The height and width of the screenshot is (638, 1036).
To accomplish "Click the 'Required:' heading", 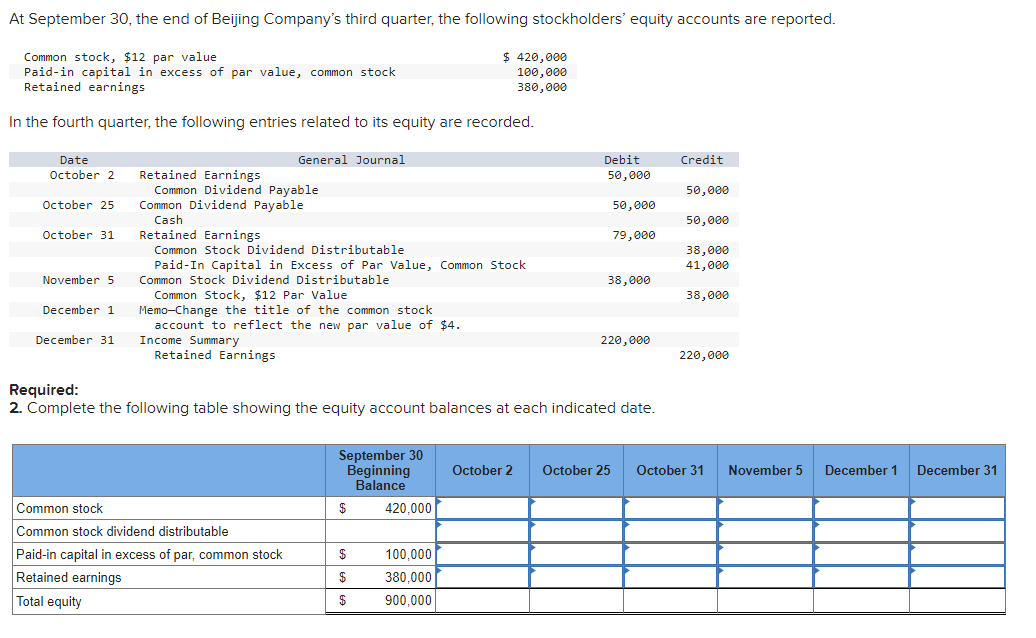I will (44, 390).
